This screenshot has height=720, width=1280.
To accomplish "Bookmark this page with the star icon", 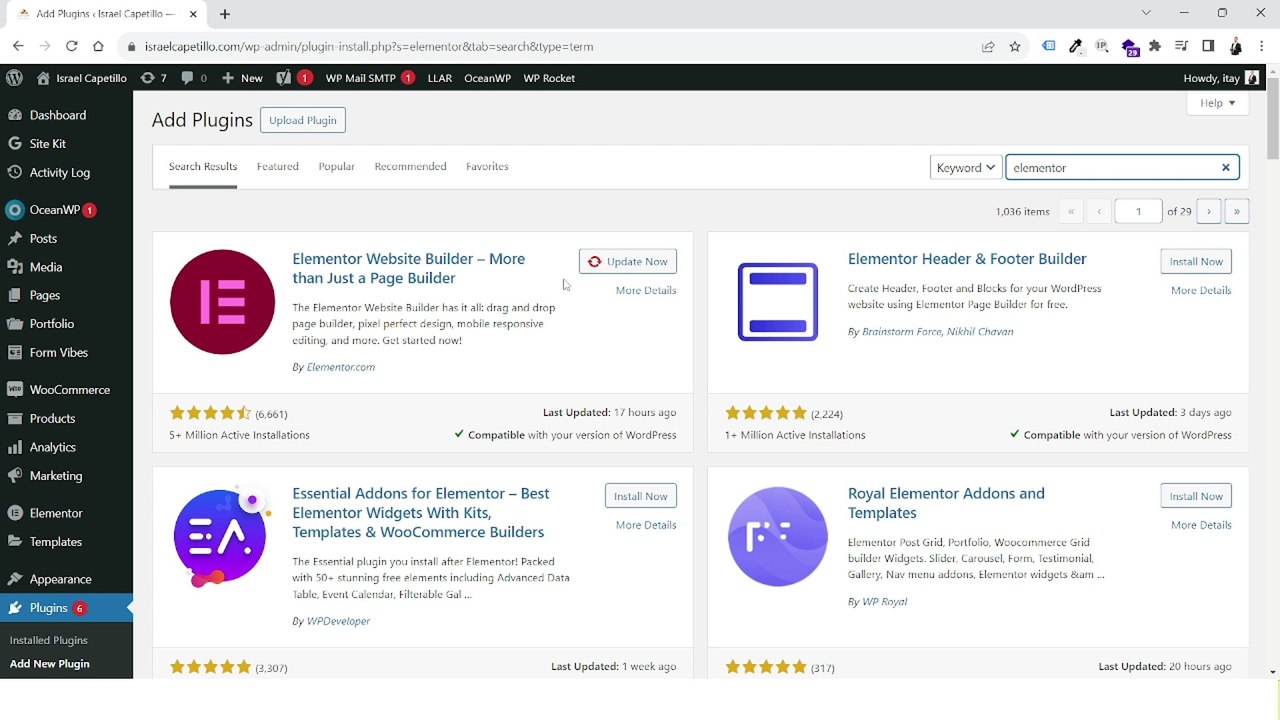I will point(1015,46).
